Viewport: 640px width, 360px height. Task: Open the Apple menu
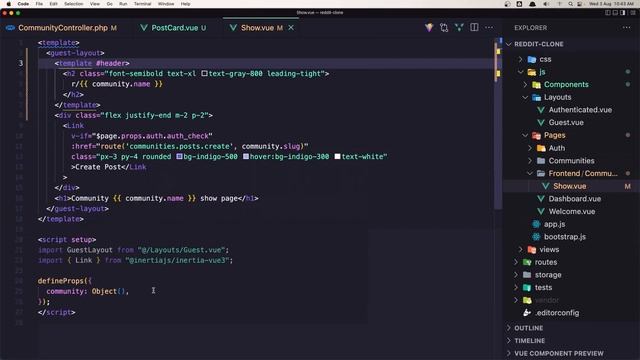pos(9,4)
